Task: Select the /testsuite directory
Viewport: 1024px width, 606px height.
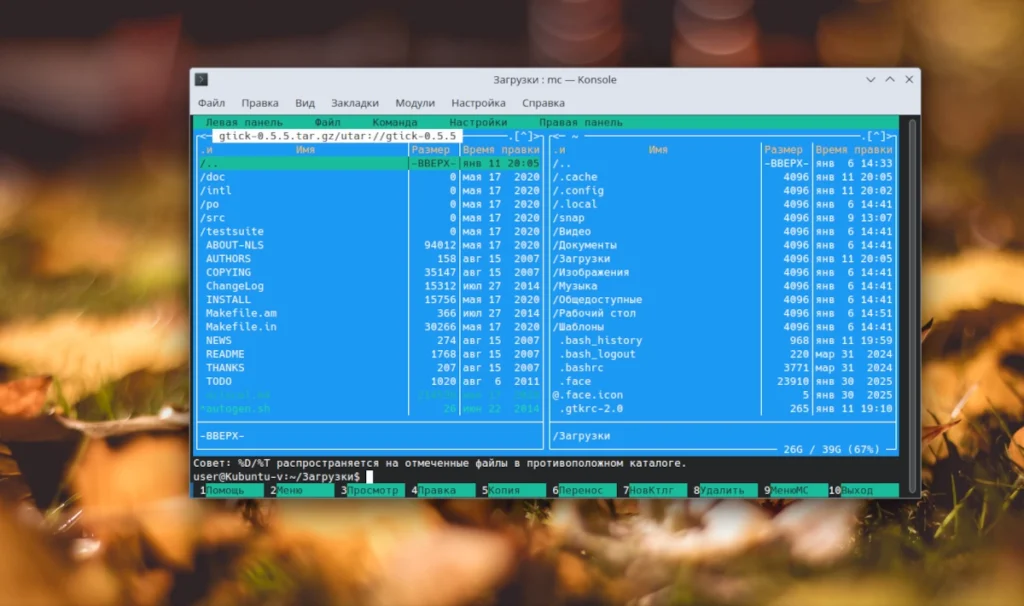Action: 370,232
